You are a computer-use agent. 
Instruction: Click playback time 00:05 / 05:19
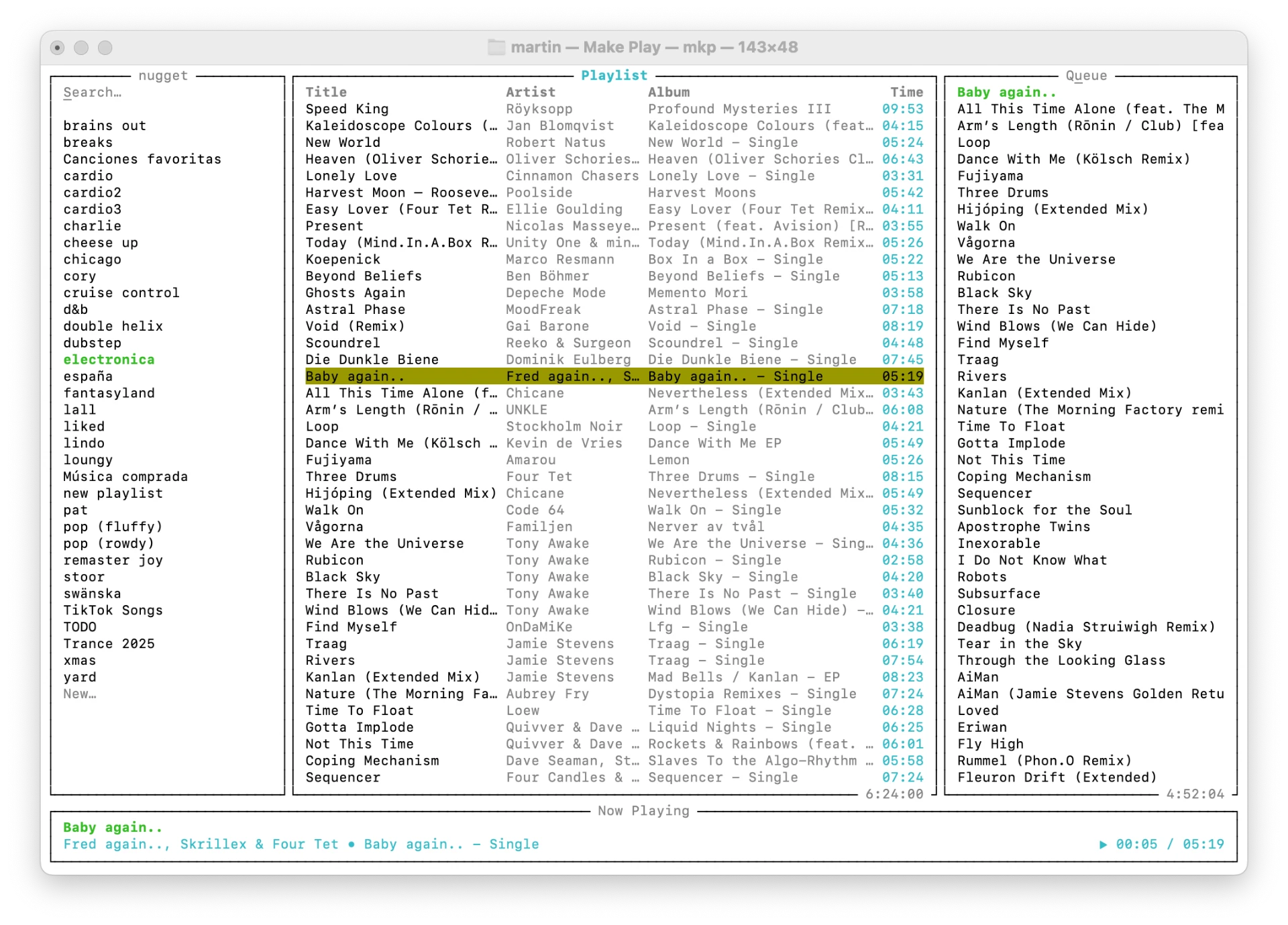pos(1170,845)
